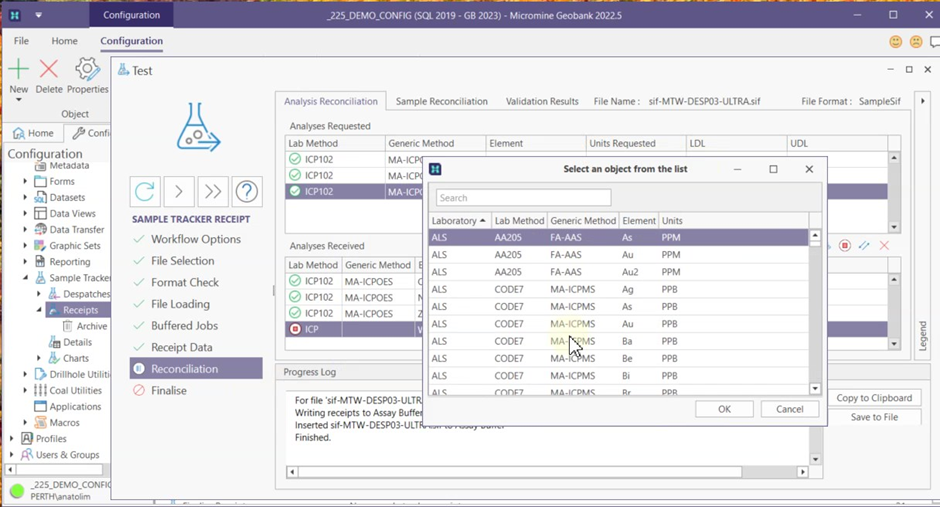Screen dimensions: 940x507
Task: Click the New object plus icon
Action: [18, 70]
